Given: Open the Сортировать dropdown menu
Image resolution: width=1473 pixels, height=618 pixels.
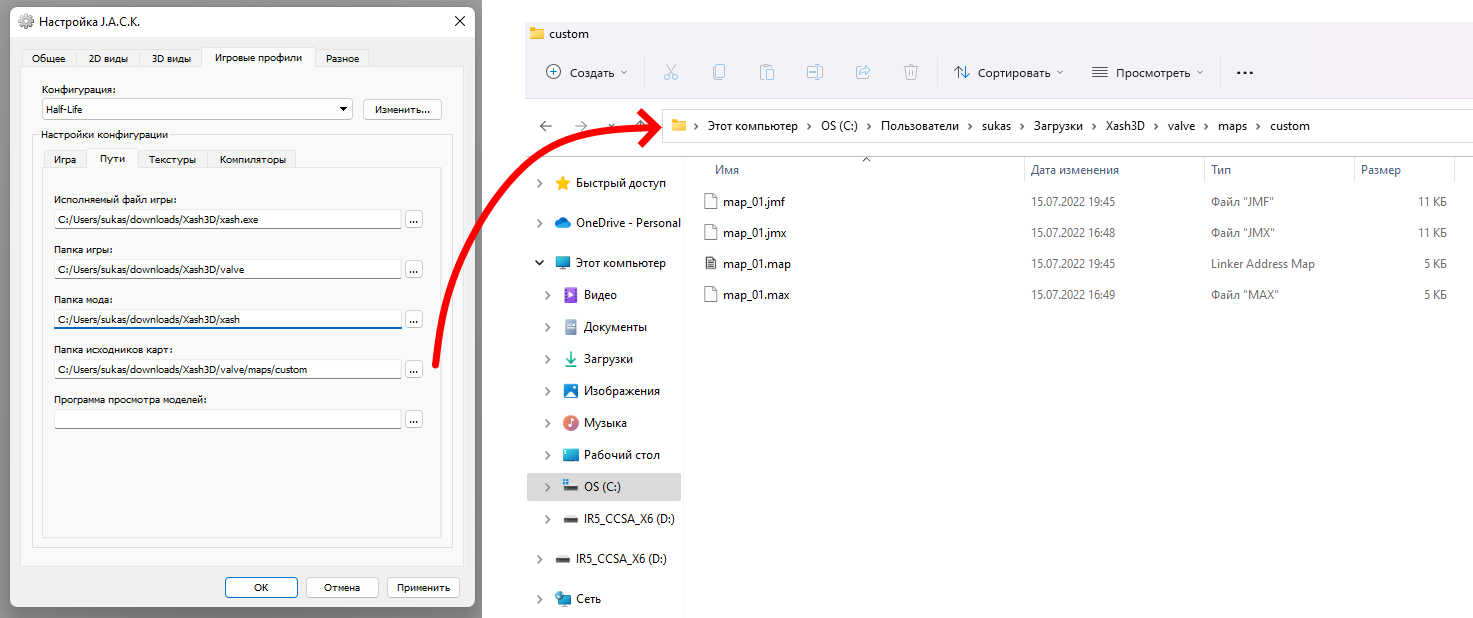Looking at the screenshot, I should click(x=1008, y=72).
